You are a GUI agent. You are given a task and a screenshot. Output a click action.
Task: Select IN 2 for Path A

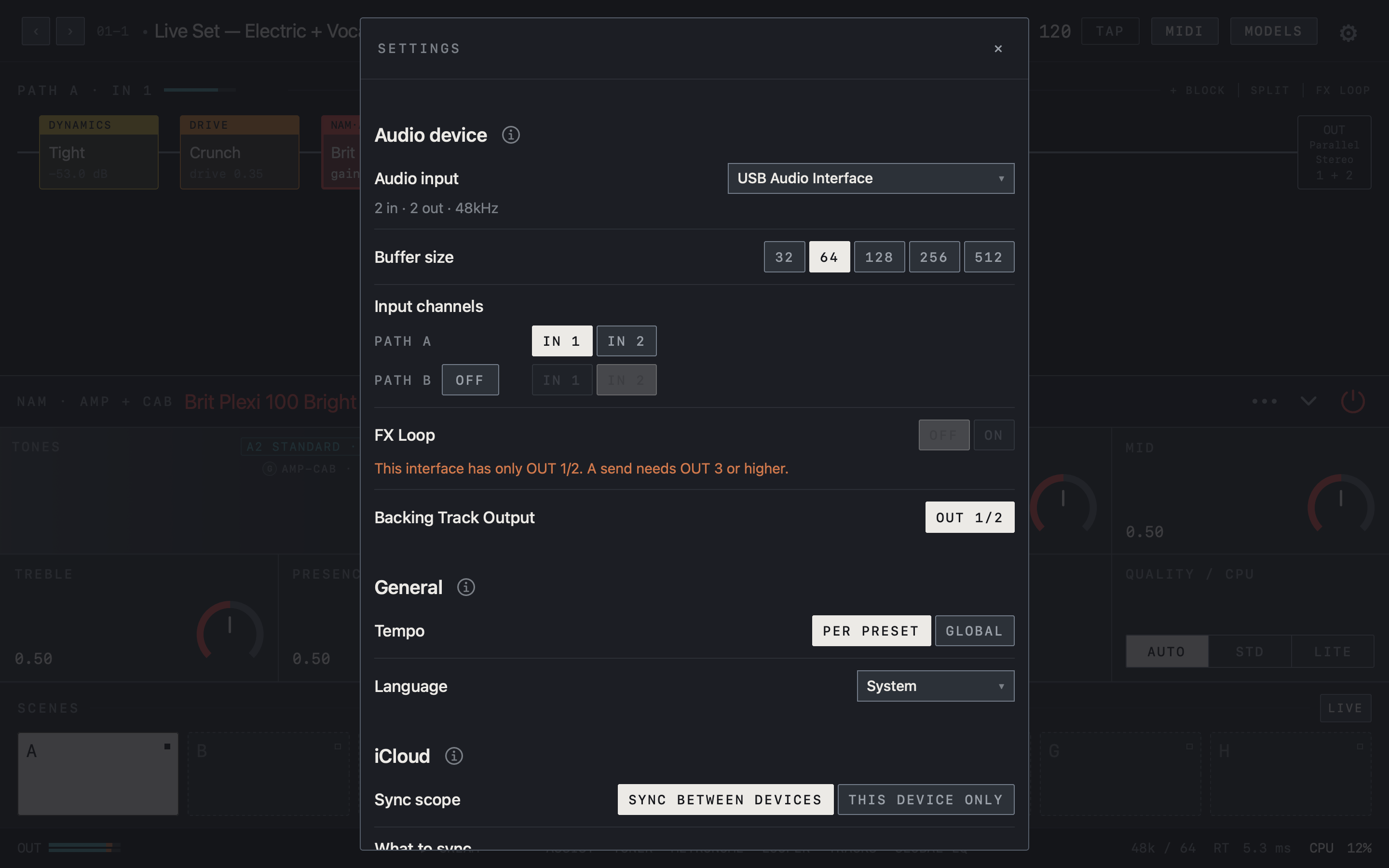coord(626,341)
